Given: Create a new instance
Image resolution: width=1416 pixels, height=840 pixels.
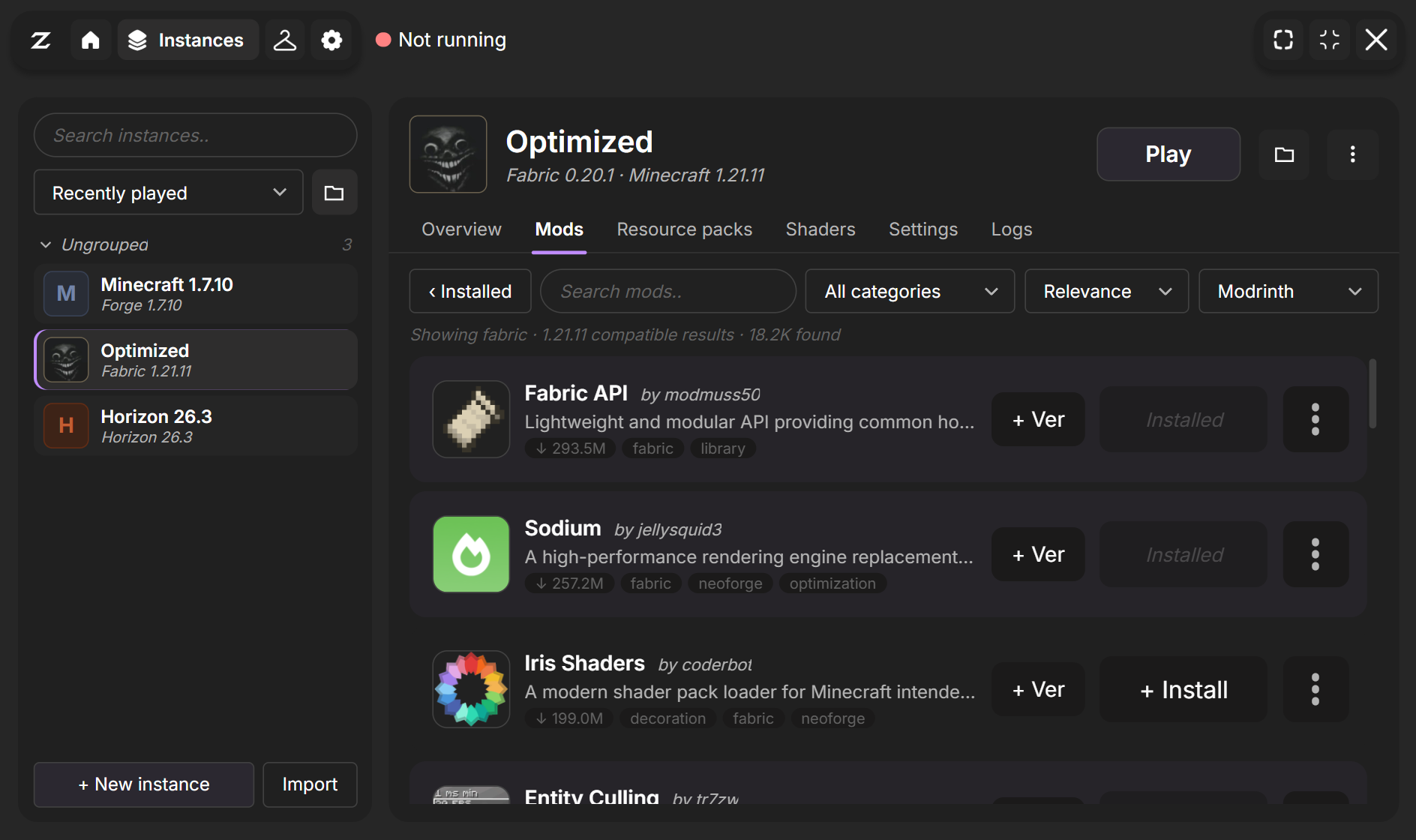Looking at the screenshot, I should tap(144, 784).
